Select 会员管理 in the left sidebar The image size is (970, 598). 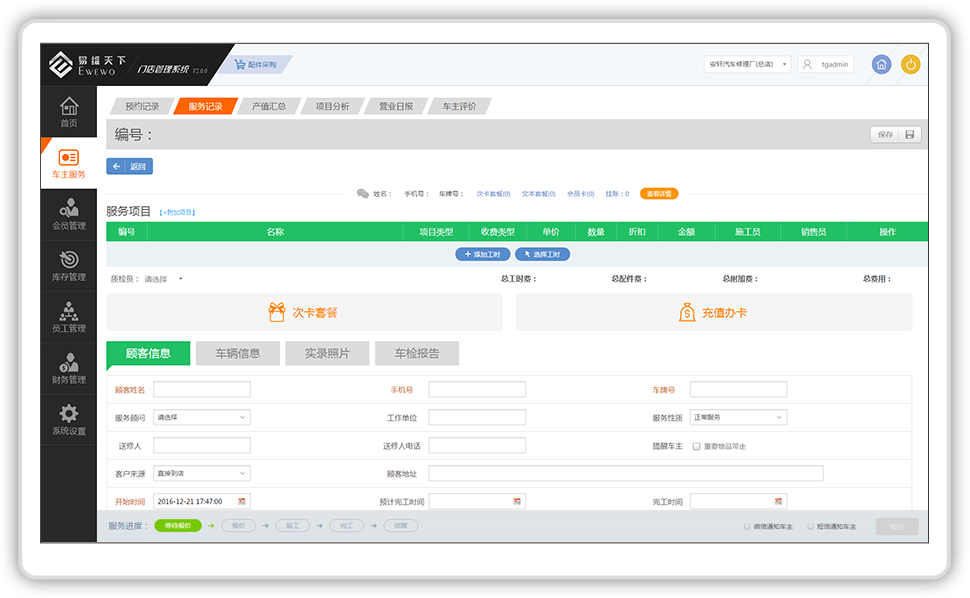[x=67, y=213]
